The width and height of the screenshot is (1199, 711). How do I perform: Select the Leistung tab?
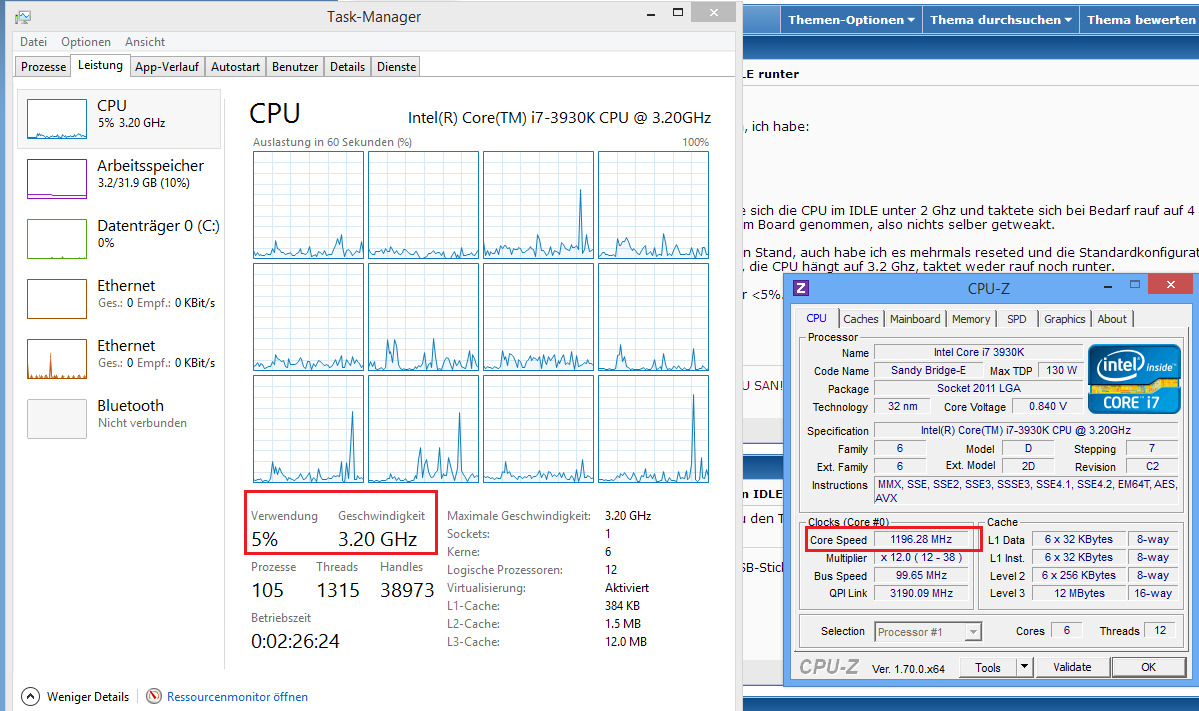point(100,66)
